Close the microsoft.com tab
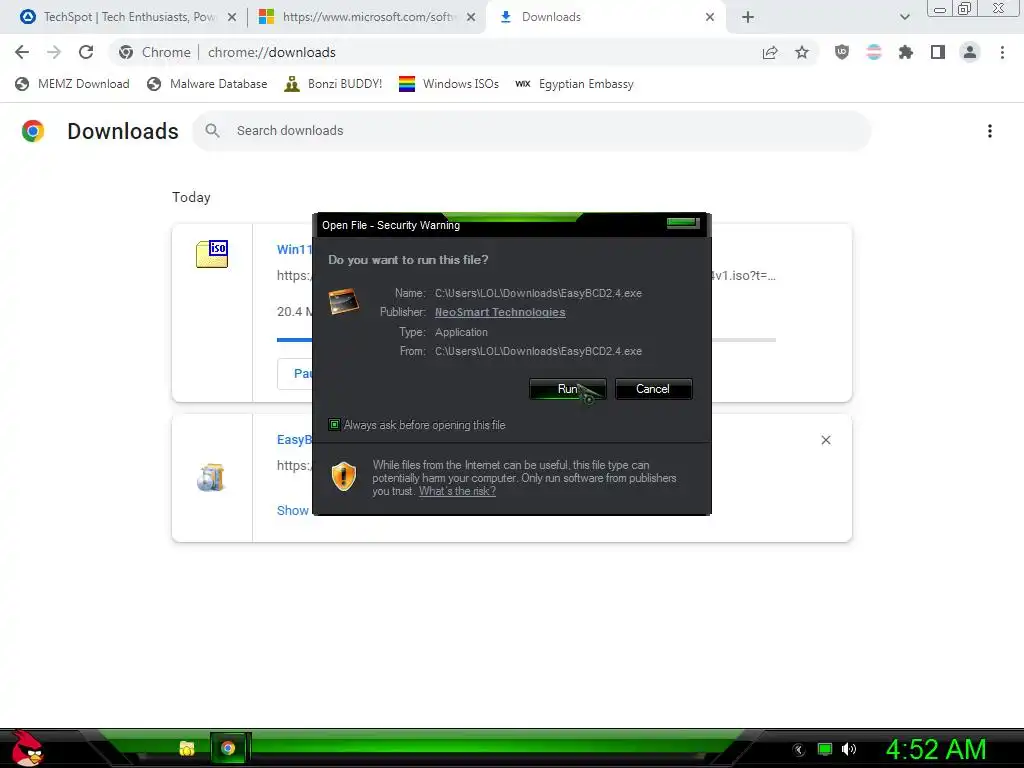The width and height of the screenshot is (1024, 768). point(471,18)
